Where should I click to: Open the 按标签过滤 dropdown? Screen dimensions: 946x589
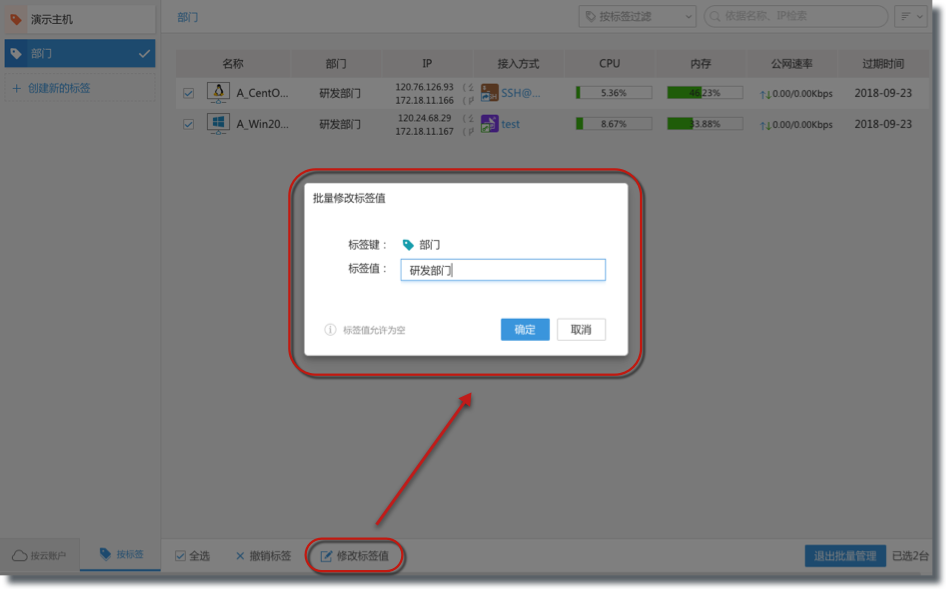(637, 16)
